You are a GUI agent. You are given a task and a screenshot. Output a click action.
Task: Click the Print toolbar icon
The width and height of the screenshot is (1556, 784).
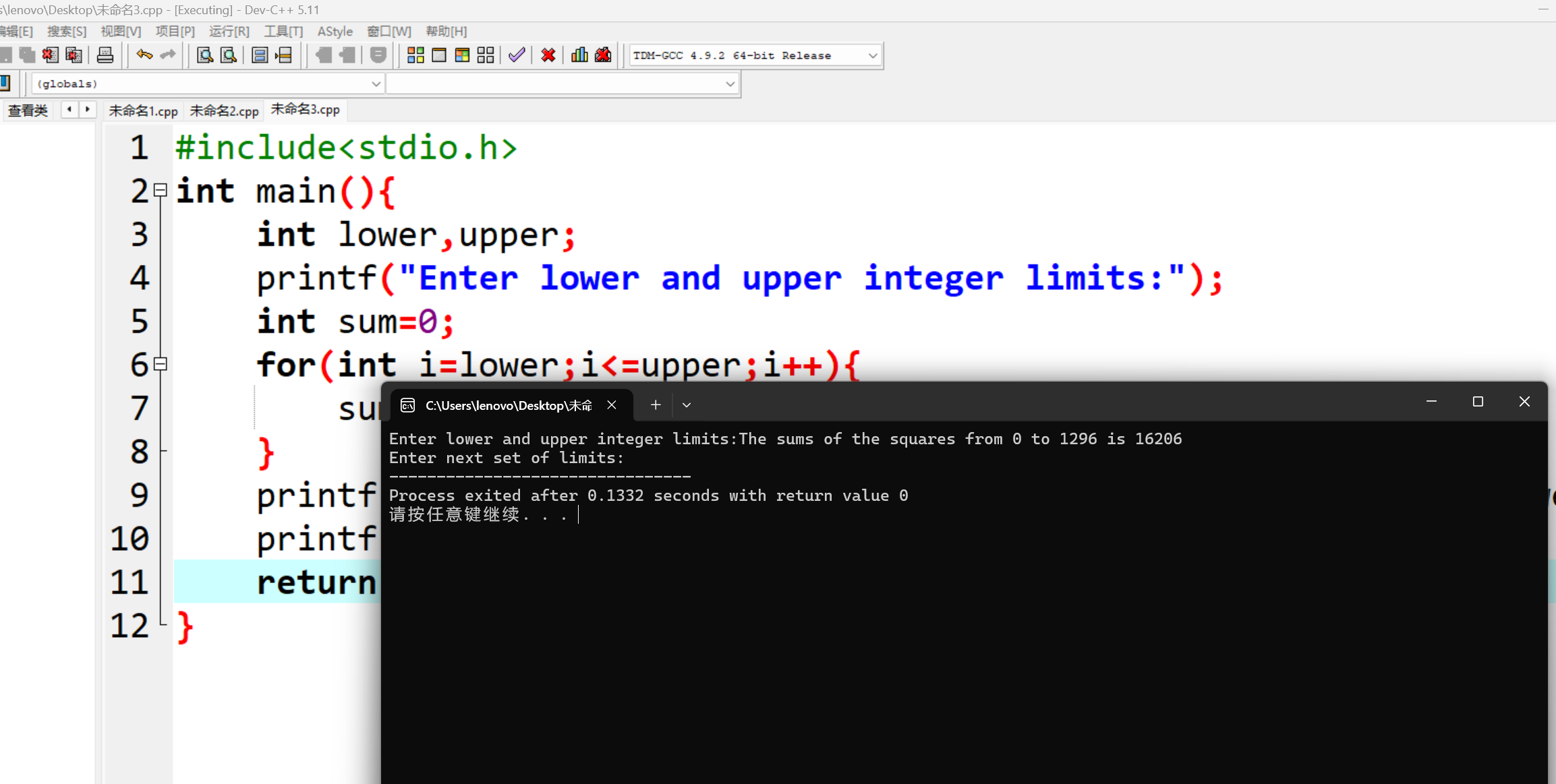click(x=105, y=55)
